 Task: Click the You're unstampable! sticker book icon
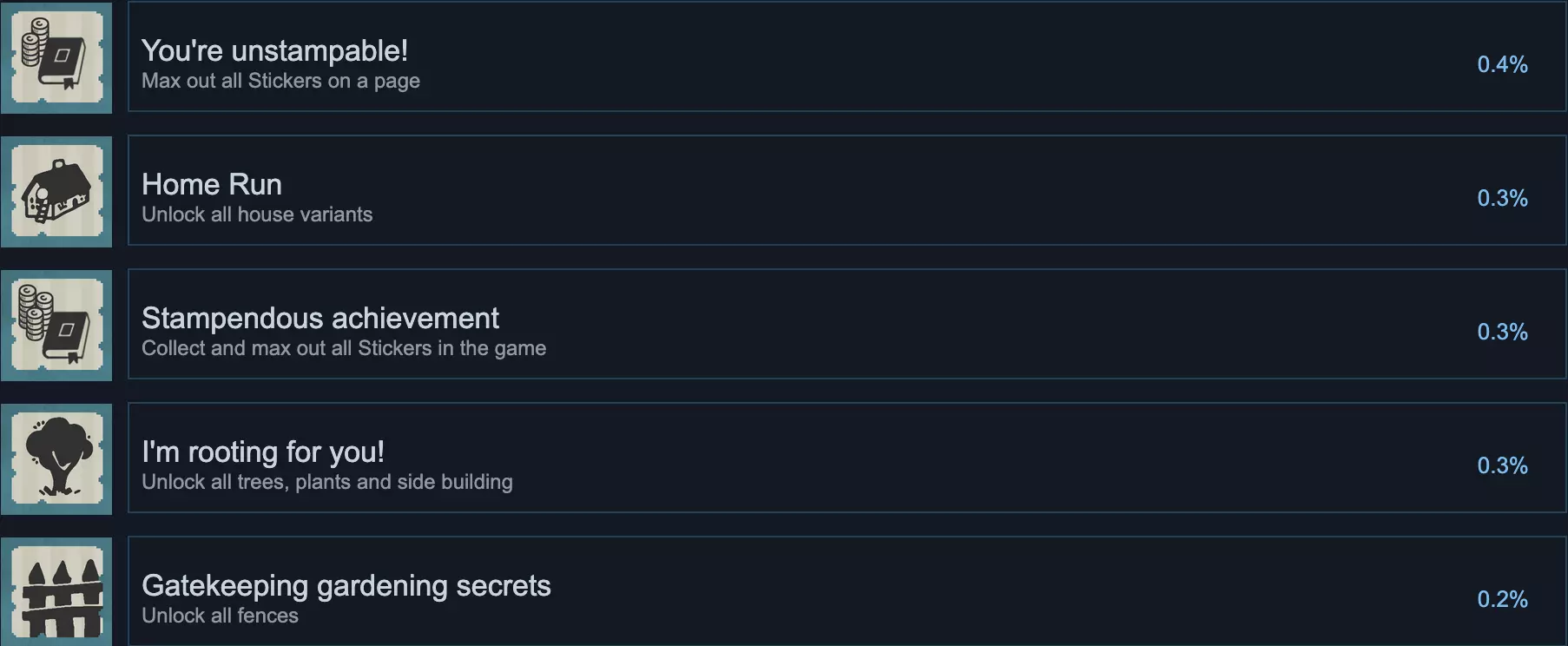click(x=56, y=57)
